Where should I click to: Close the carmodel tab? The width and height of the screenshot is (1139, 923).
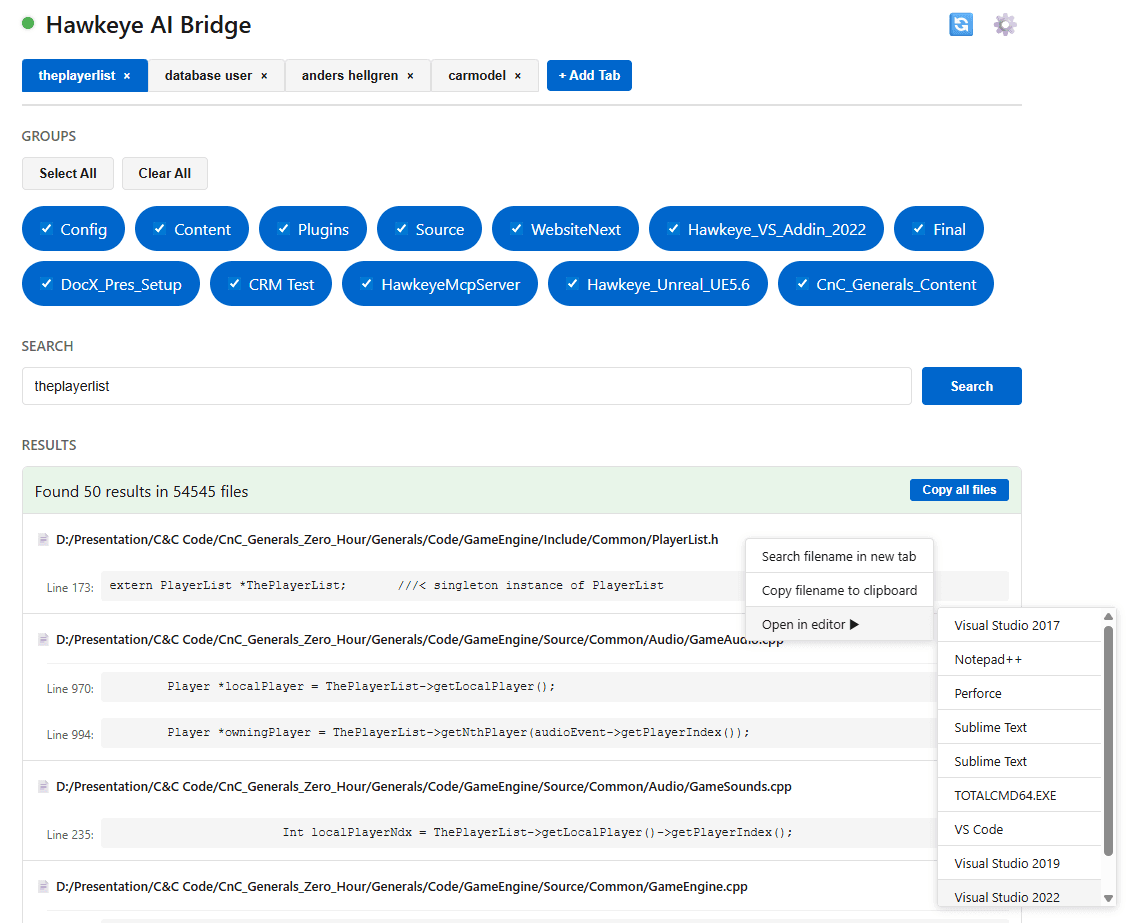pyautogui.click(x=518, y=76)
